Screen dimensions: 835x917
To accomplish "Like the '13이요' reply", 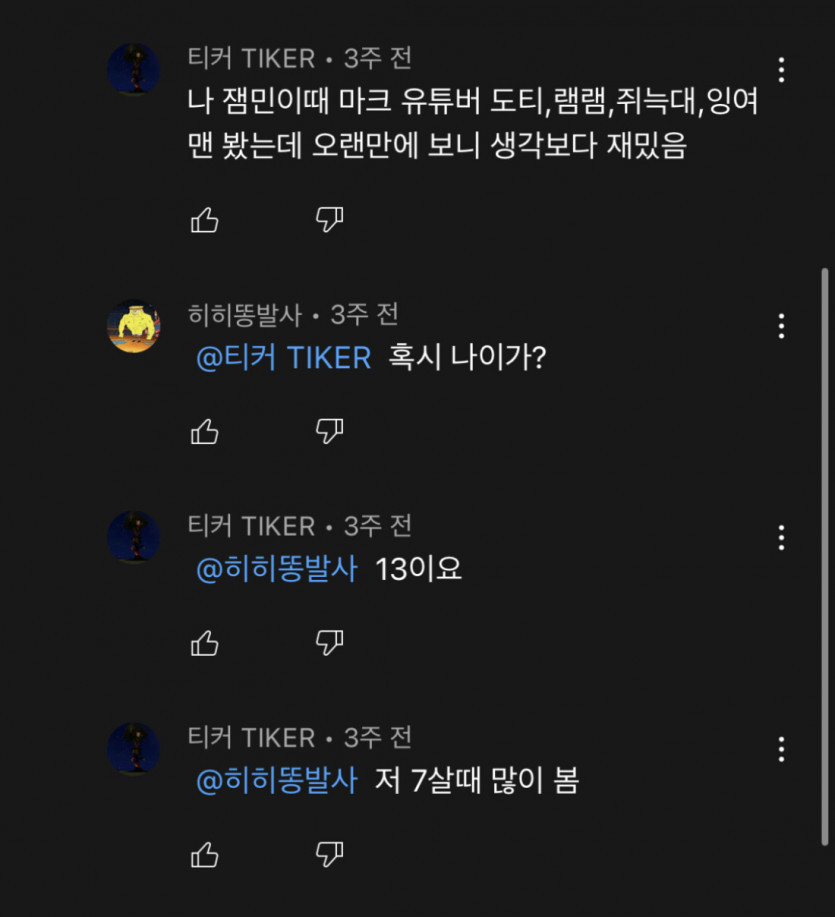I will [x=205, y=642].
